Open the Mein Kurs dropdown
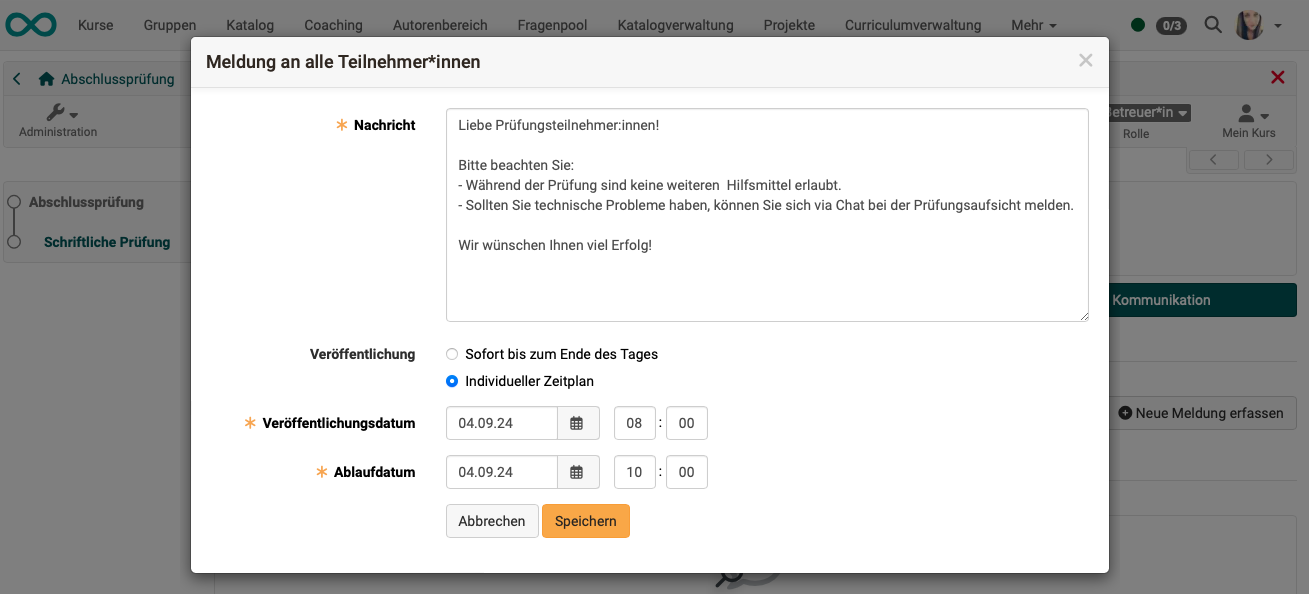Image resolution: width=1309 pixels, height=594 pixels. (x=1249, y=121)
